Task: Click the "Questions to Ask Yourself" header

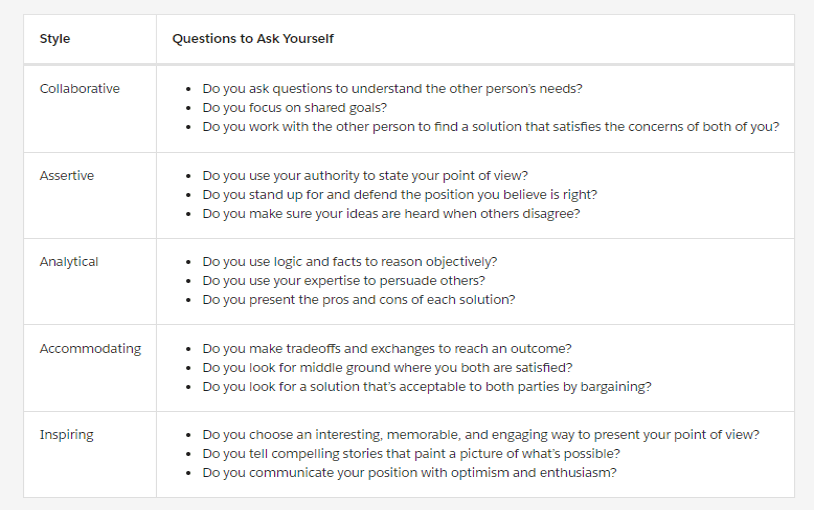Action: (x=253, y=39)
